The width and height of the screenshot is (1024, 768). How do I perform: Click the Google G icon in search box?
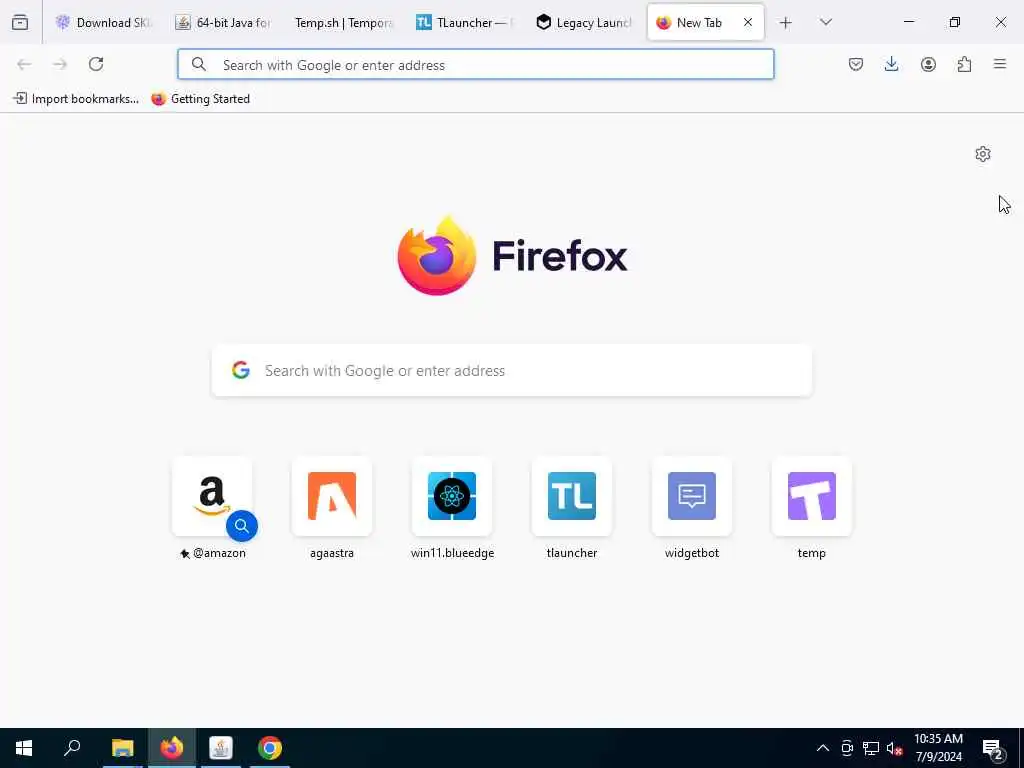[241, 370]
